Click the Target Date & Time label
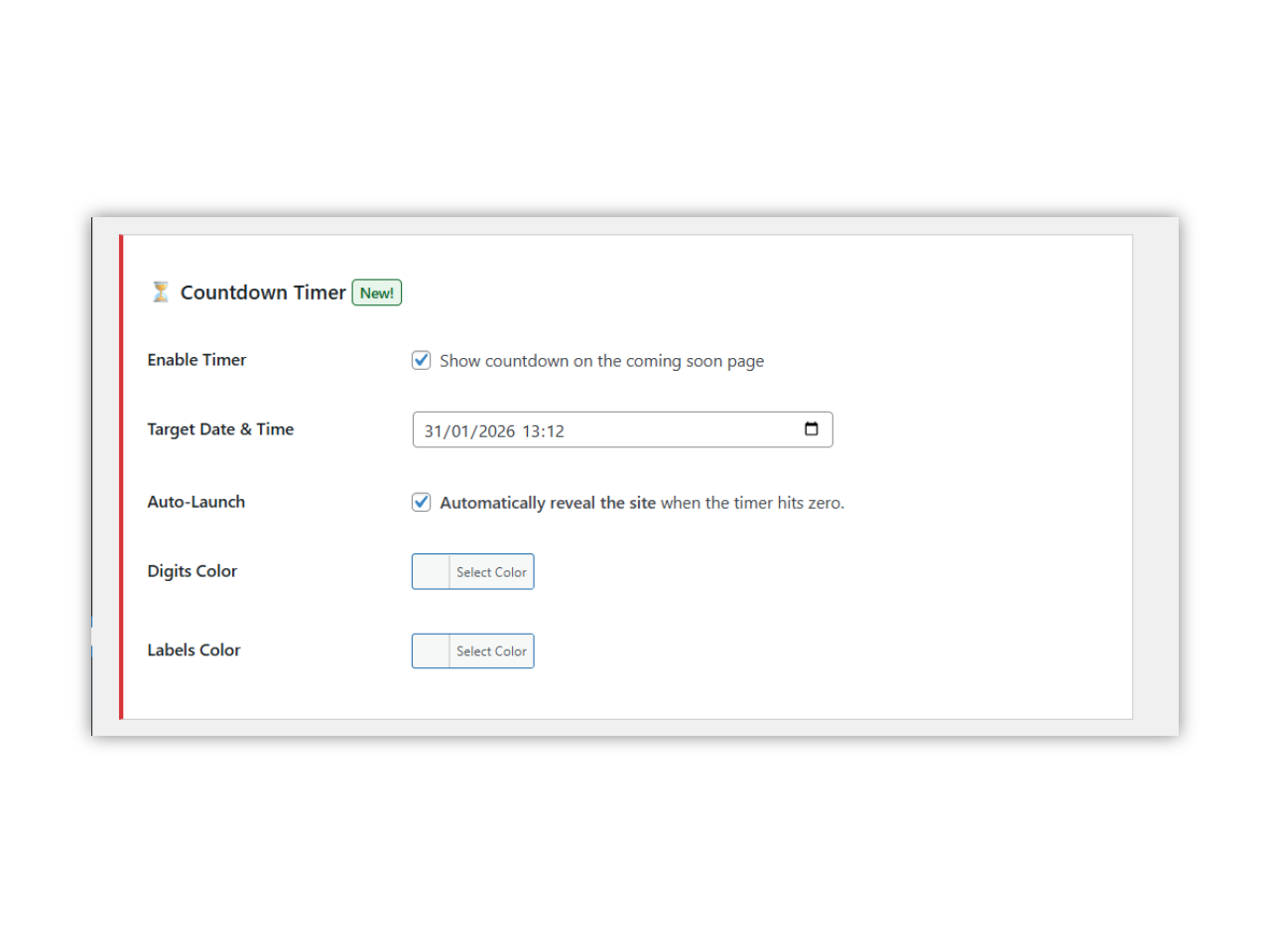Viewport: 1270px width, 952px height. click(x=220, y=429)
